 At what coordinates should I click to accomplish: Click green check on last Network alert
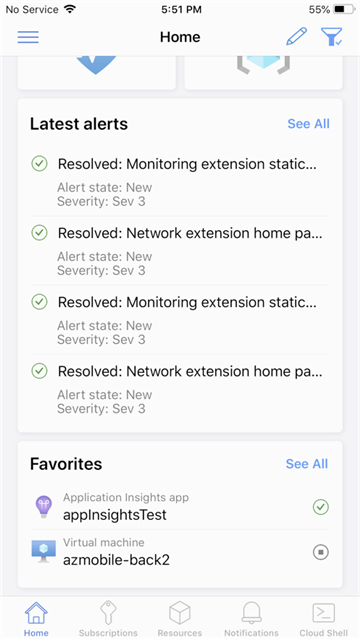click(x=40, y=371)
